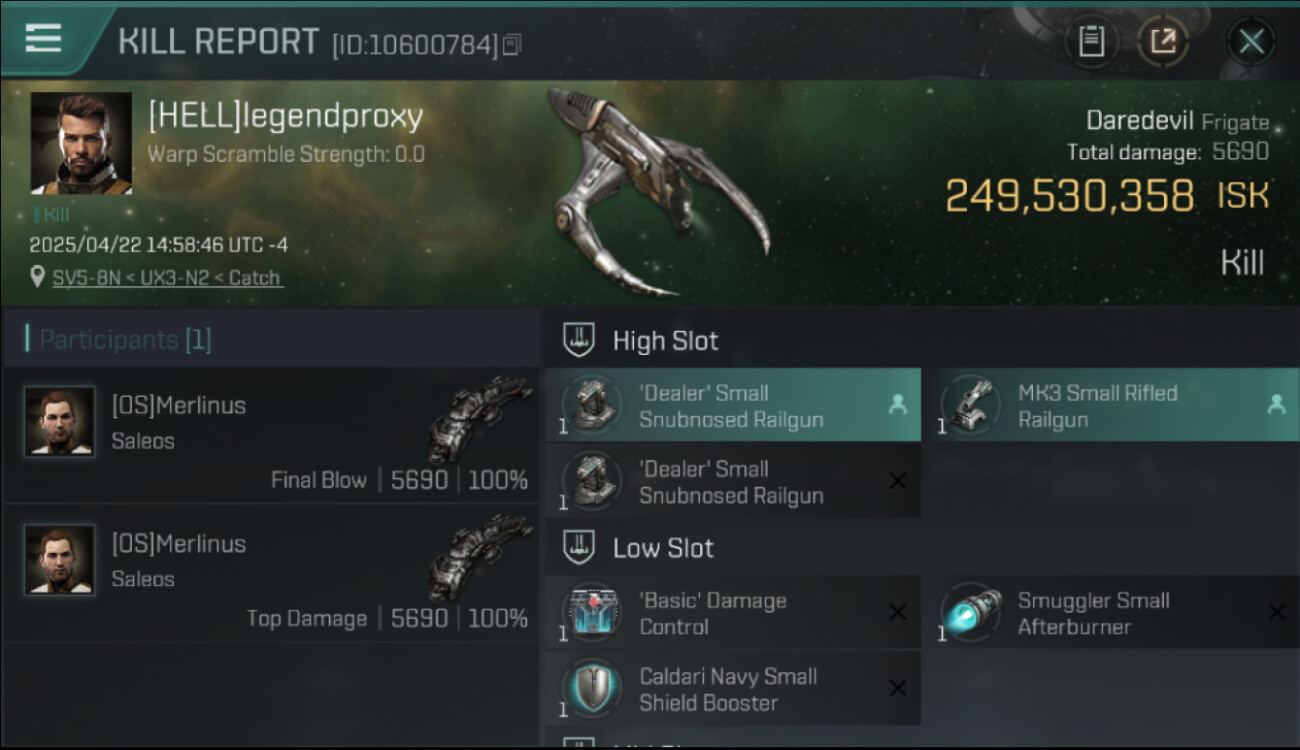Screen dimensions: 1300x750
Task: Open the clipboard notes icon
Action: tap(1091, 42)
